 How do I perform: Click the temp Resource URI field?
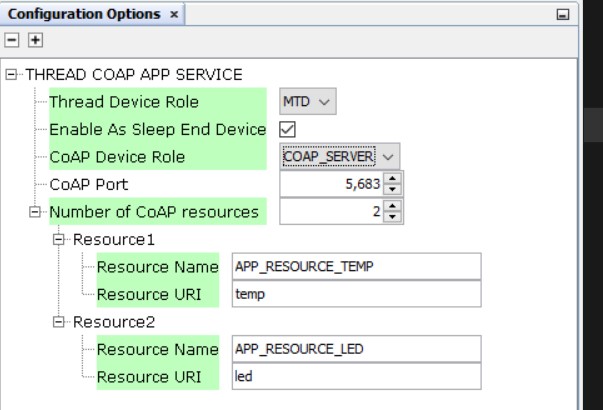(356, 294)
